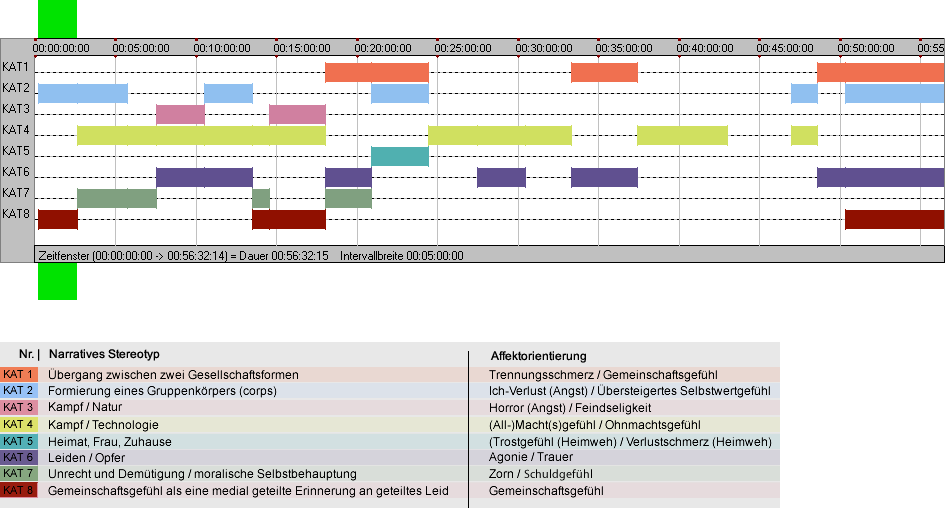Image resolution: width=945 pixels, height=530 pixels.
Task: Click KAT6 purple segment crossing 00:10:00:00 line
Action: 204,177
